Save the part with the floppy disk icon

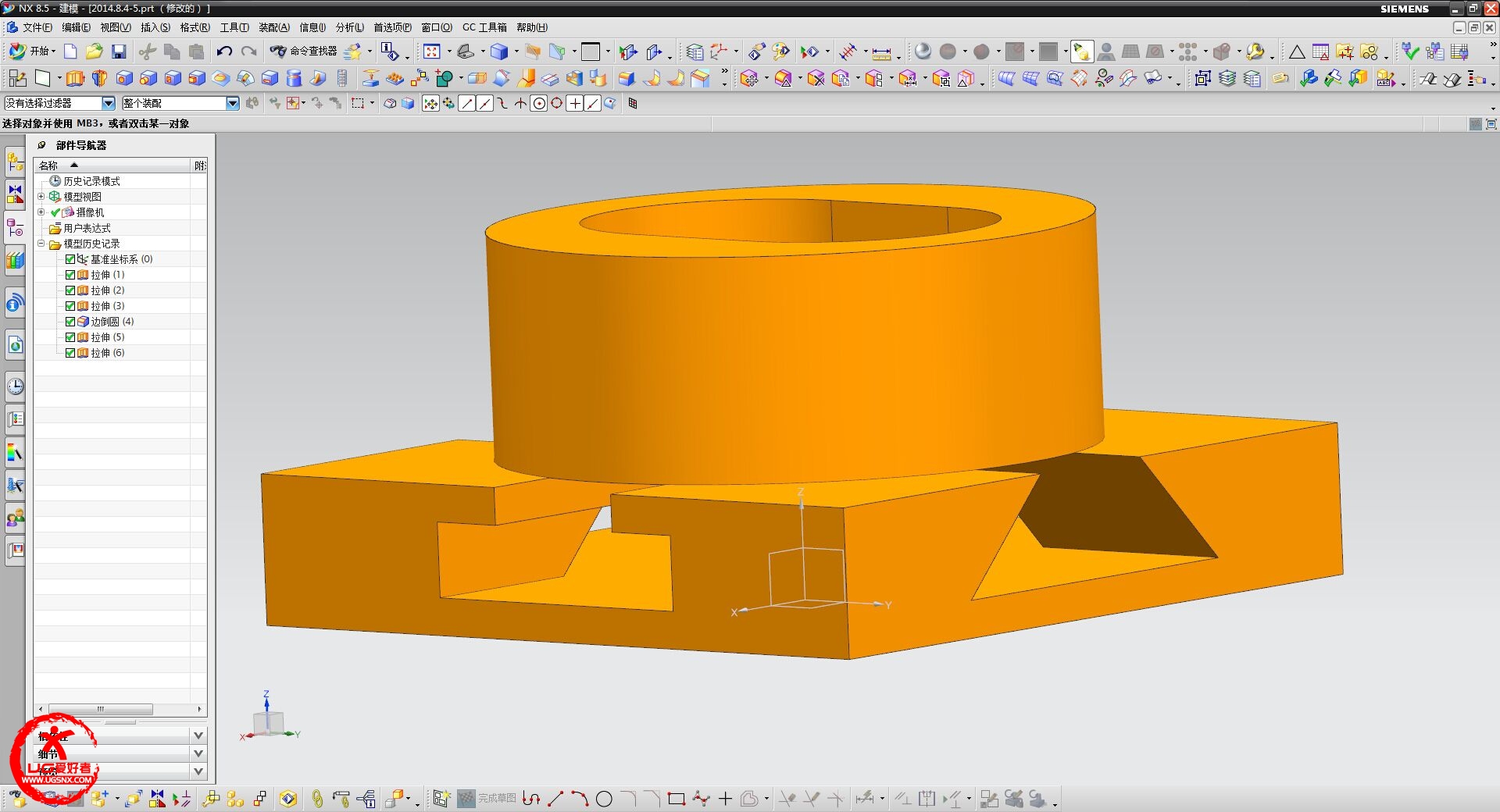(119, 52)
